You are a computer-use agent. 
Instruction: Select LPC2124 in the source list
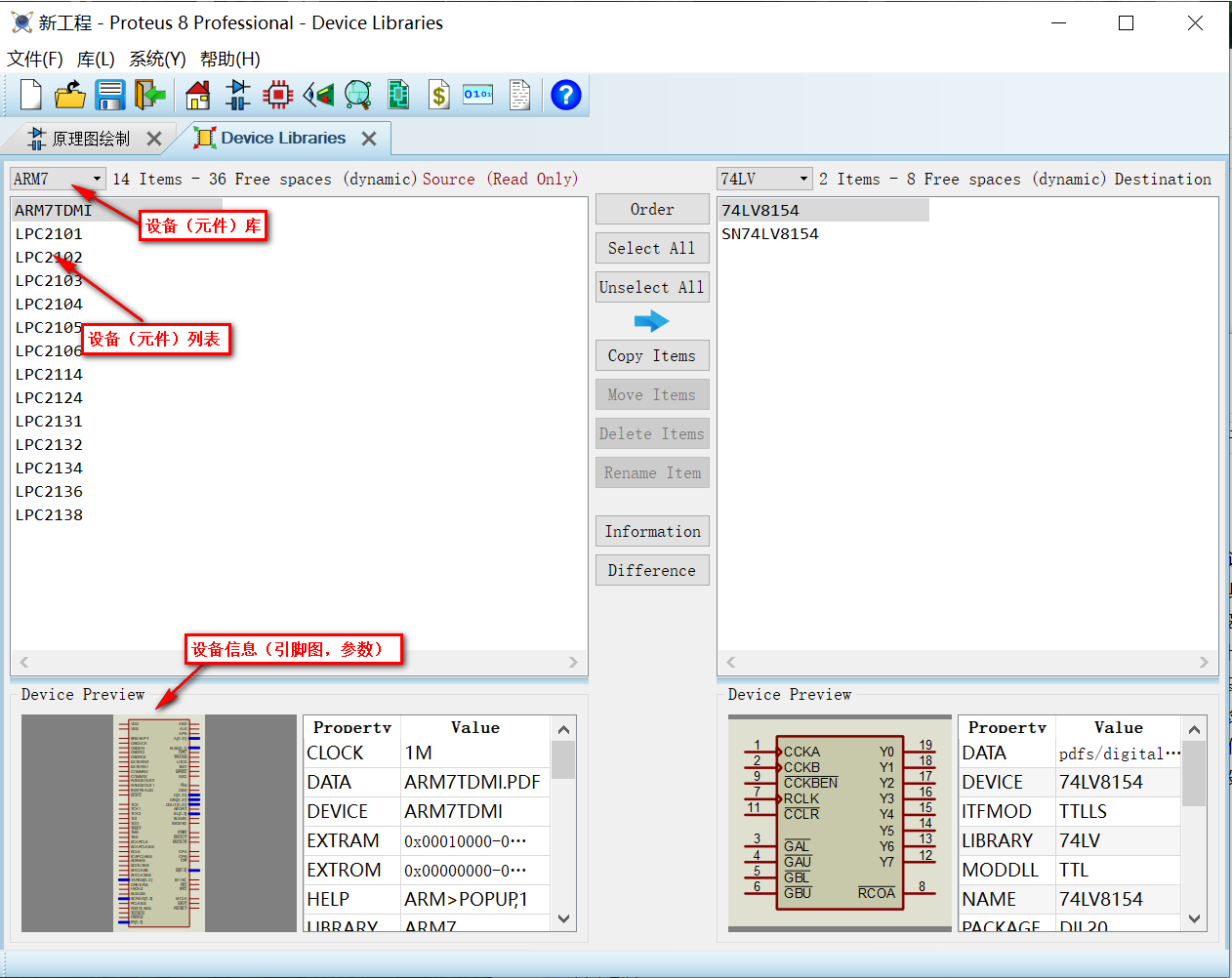pos(49,397)
